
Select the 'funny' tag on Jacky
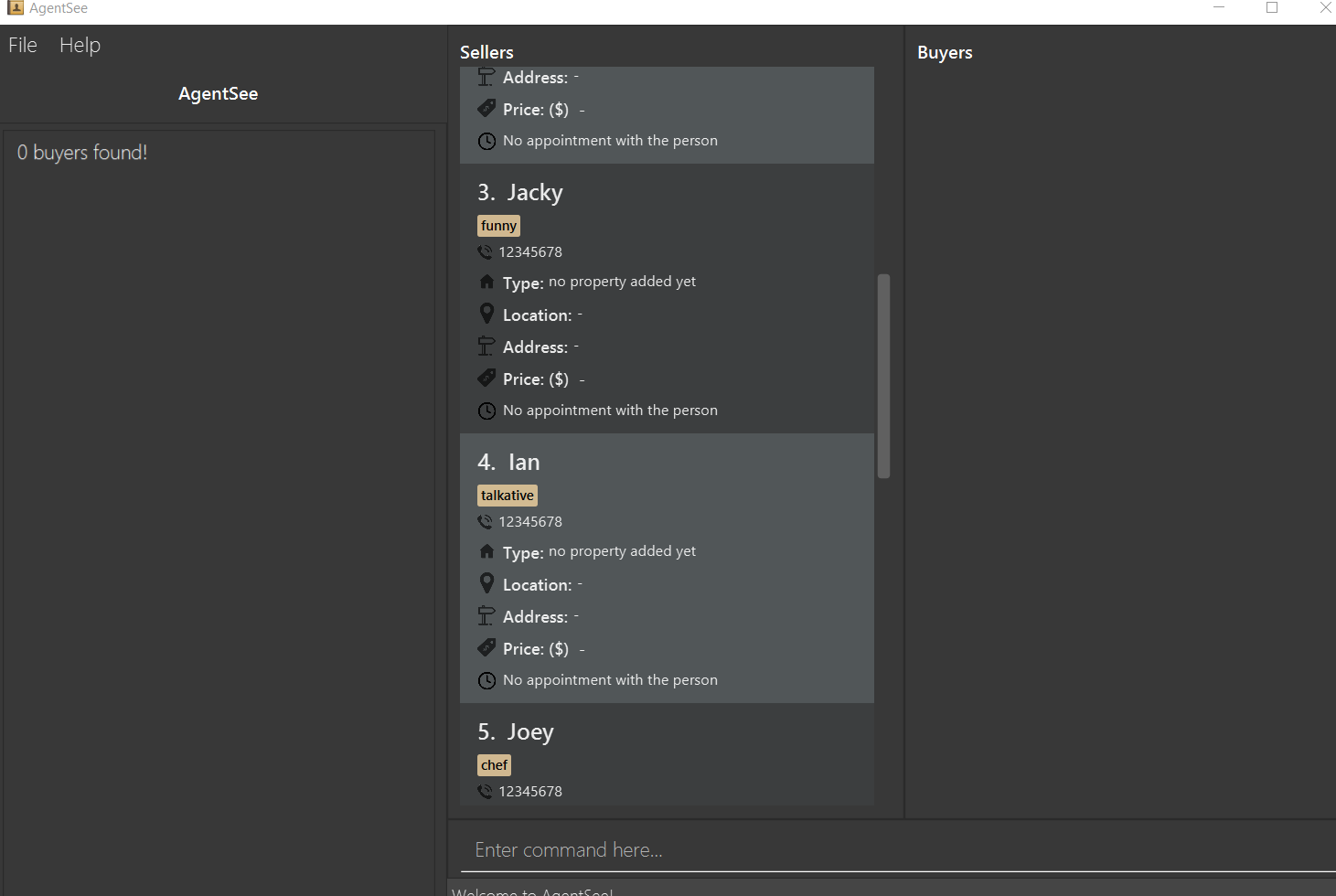click(x=498, y=226)
